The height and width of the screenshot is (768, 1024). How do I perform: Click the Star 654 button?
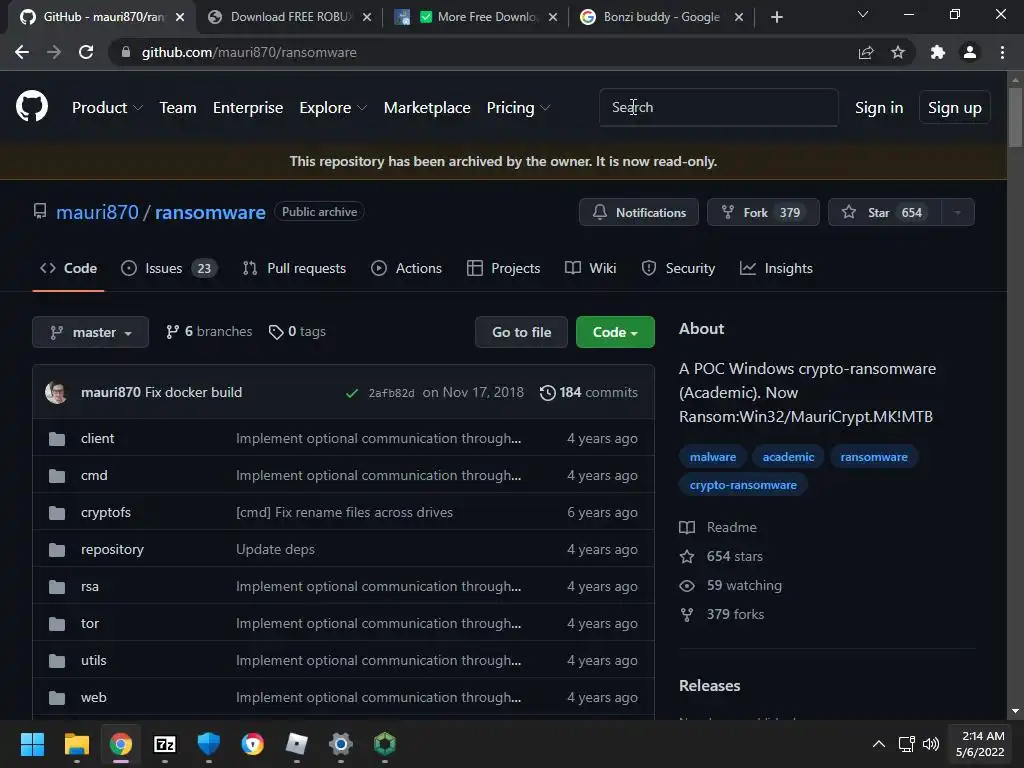(885, 212)
